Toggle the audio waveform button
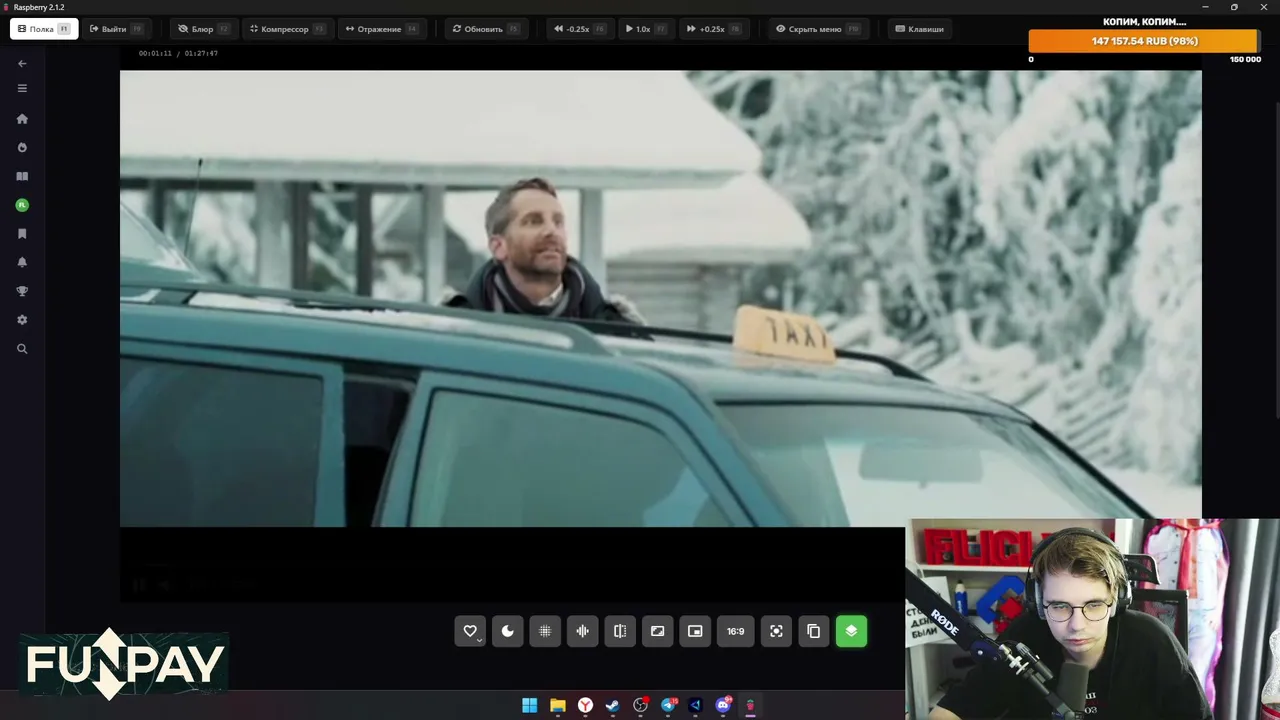This screenshot has width=1280, height=720. tap(582, 631)
